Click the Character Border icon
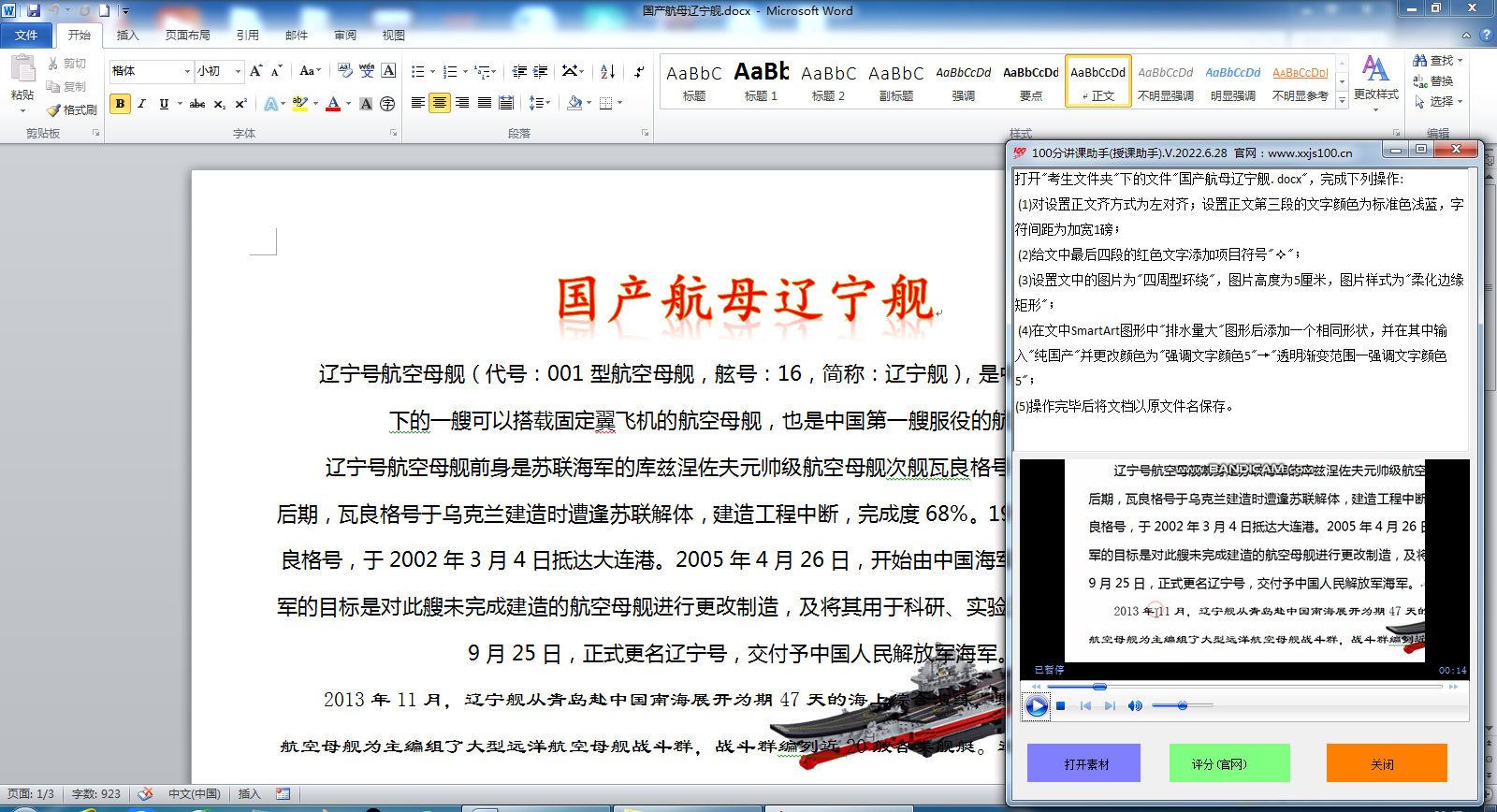The image size is (1497, 812). 388,71
